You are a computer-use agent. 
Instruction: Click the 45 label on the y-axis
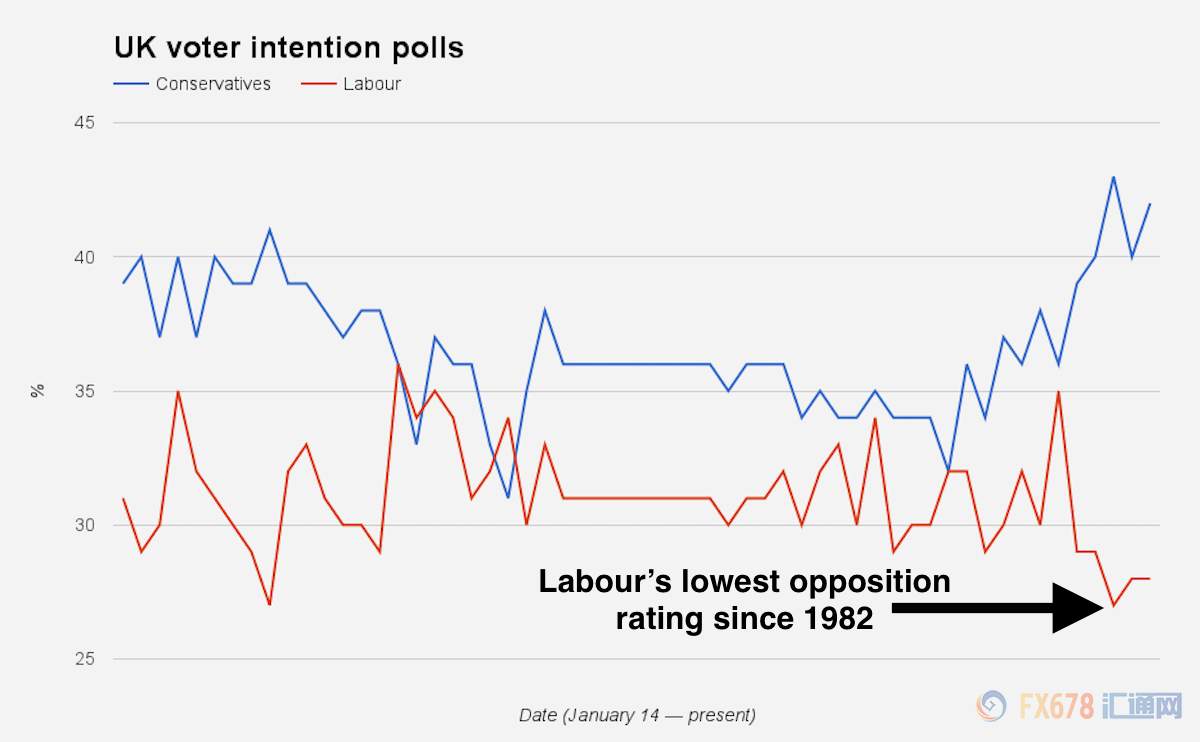(83, 123)
